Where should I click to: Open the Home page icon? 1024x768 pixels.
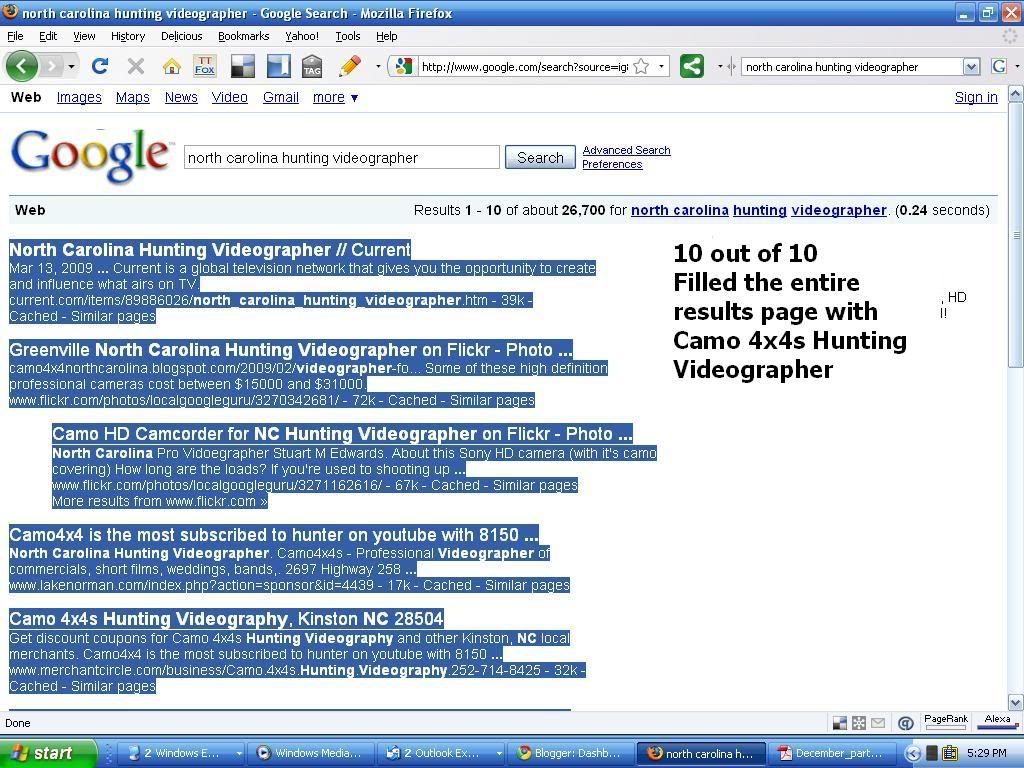pyautogui.click(x=172, y=66)
